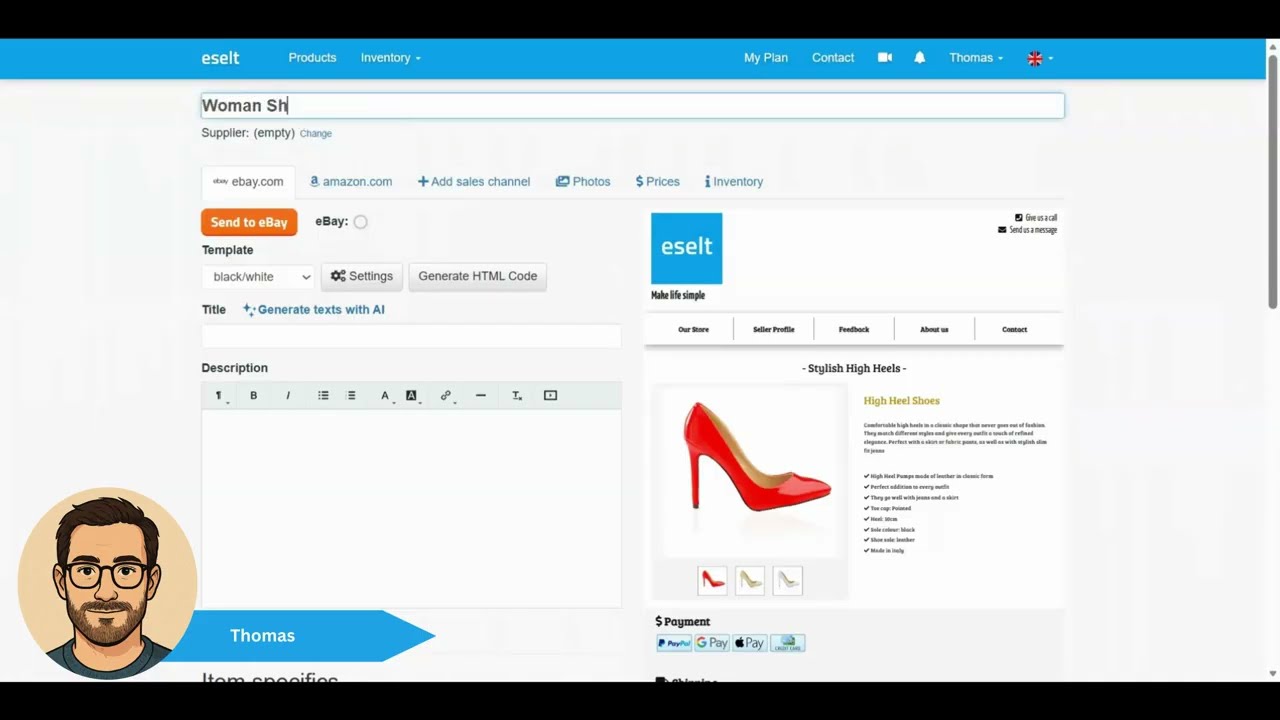The height and width of the screenshot is (720, 1280).
Task: Click the Stylish High Heels title text
Action: click(854, 369)
